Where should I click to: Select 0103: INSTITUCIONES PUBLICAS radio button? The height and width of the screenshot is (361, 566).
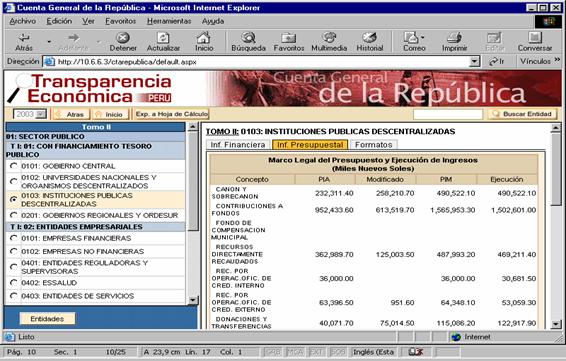pyautogui.click(x=14, y=200)
